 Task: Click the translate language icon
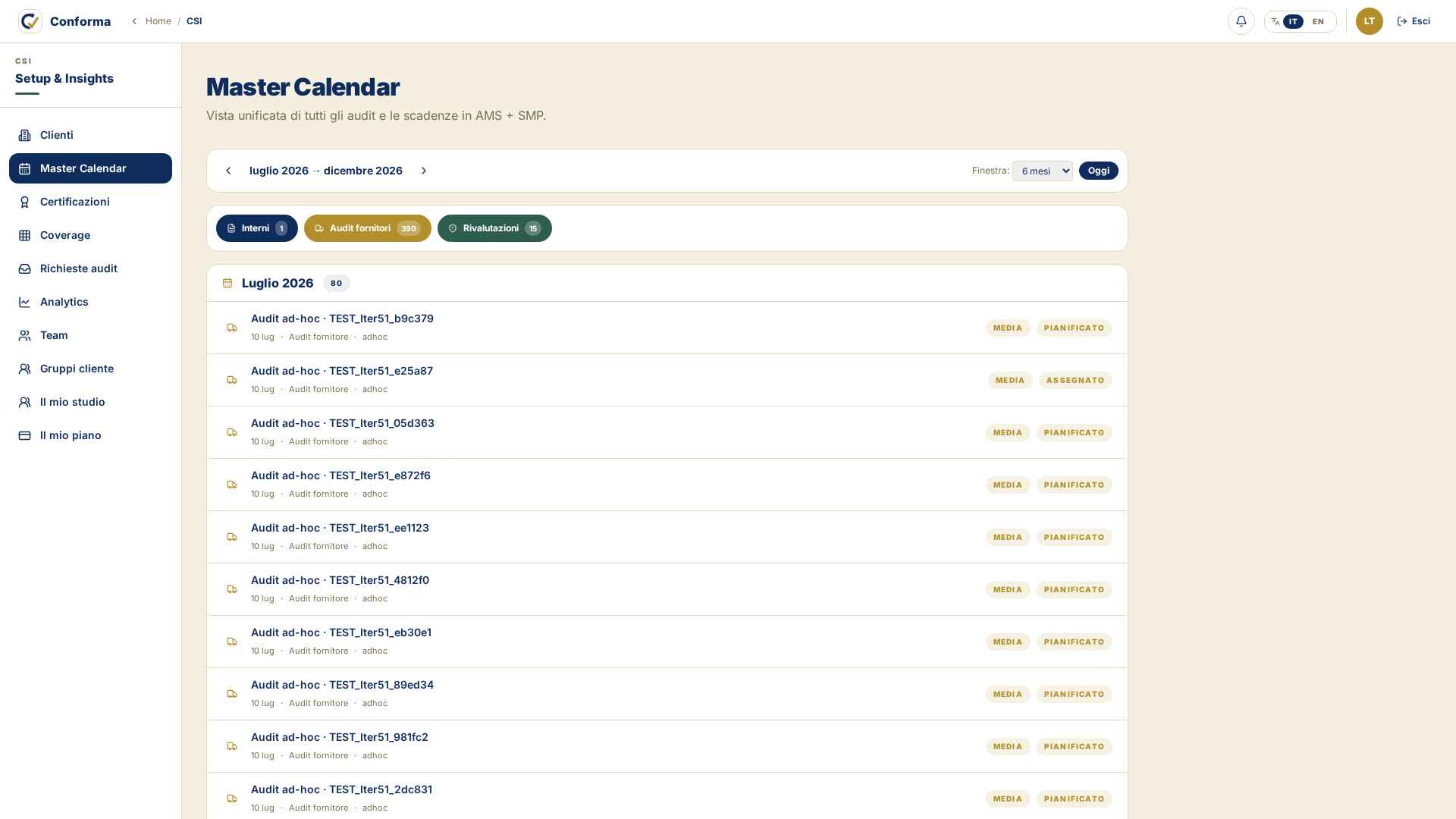[1276, 21]
